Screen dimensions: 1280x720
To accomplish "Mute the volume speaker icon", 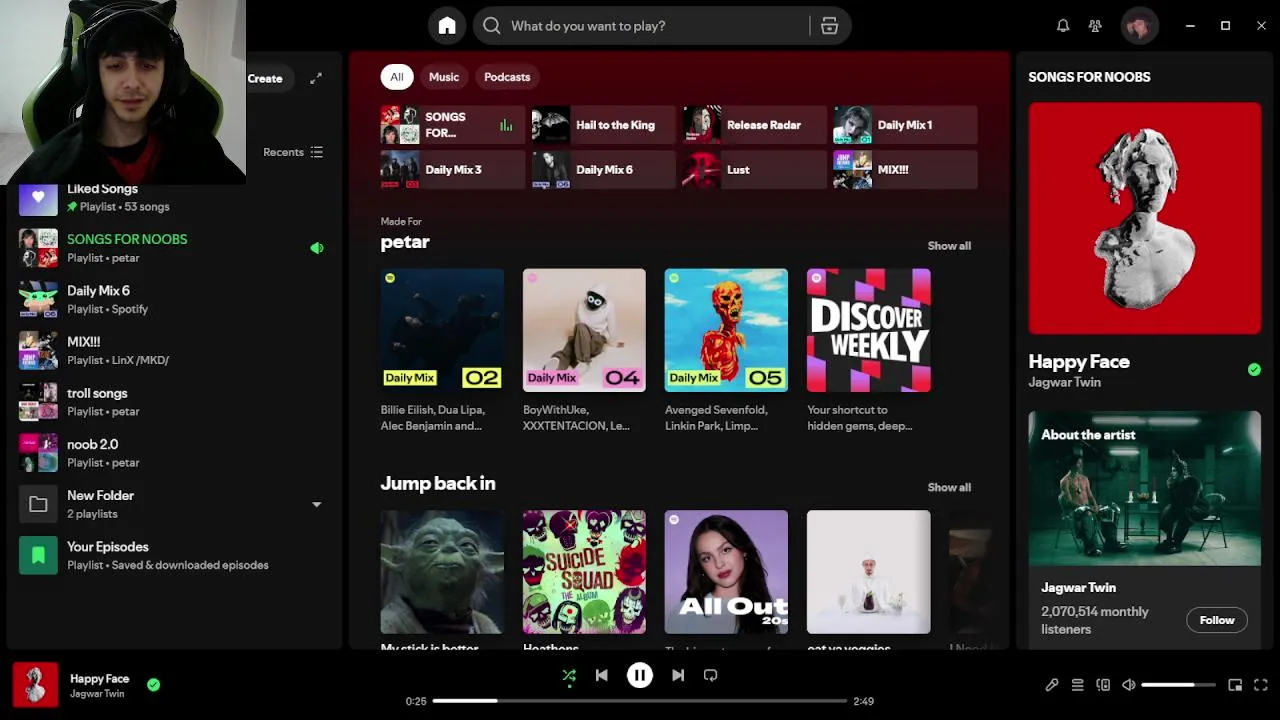I will click(x=1128, y=685).
